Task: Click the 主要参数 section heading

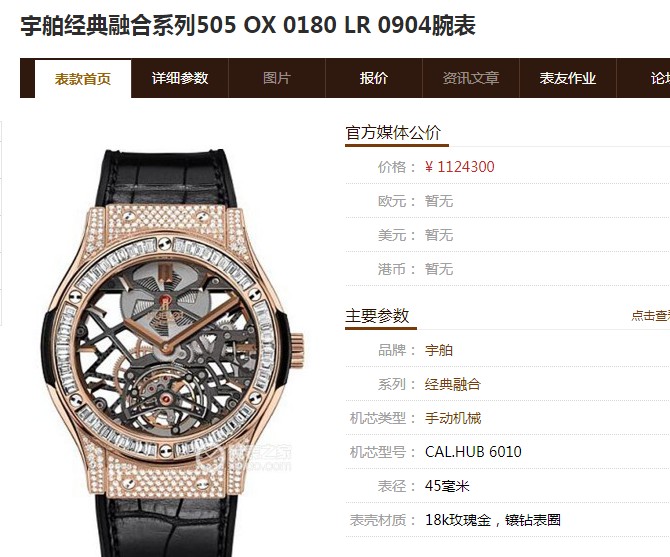Action: pyautogui.click(x=377, y=316)
